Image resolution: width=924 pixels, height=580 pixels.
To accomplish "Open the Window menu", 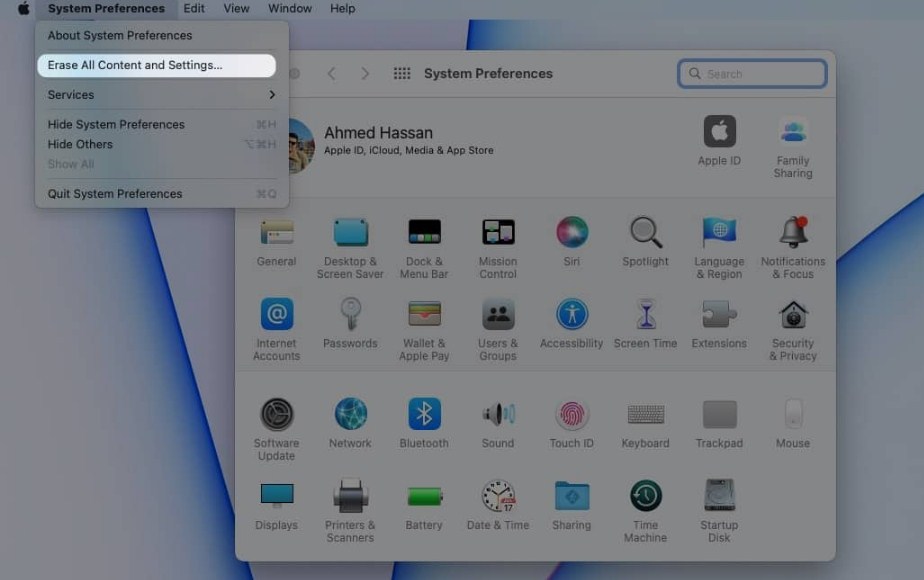I will (290, 8).
